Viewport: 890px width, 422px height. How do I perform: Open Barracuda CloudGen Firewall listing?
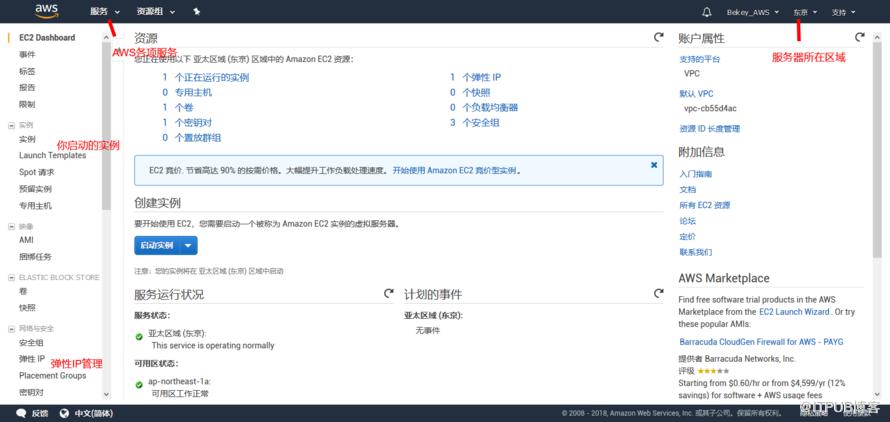coord(761,342)
